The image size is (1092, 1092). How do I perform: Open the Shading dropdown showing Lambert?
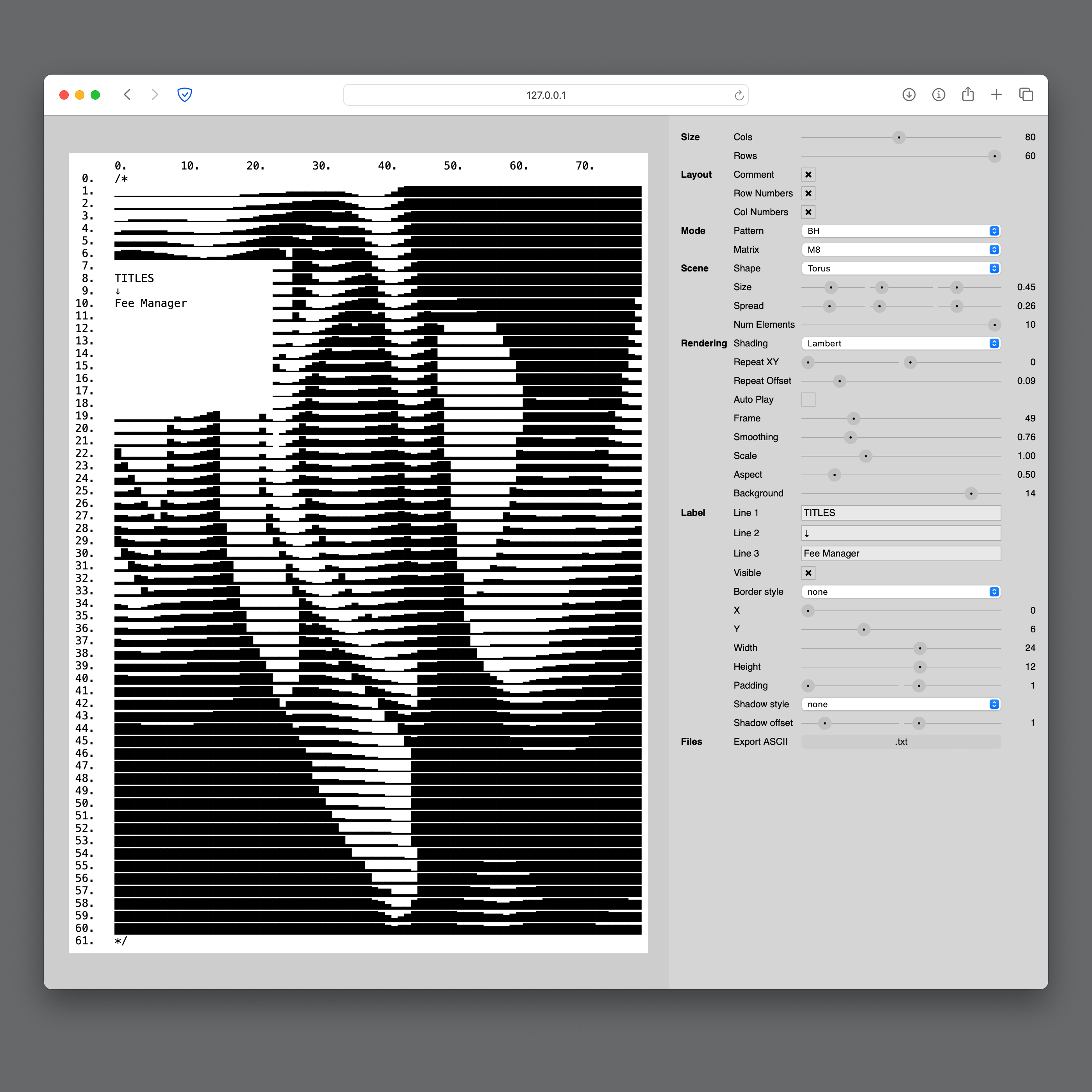tap(900, 343)
